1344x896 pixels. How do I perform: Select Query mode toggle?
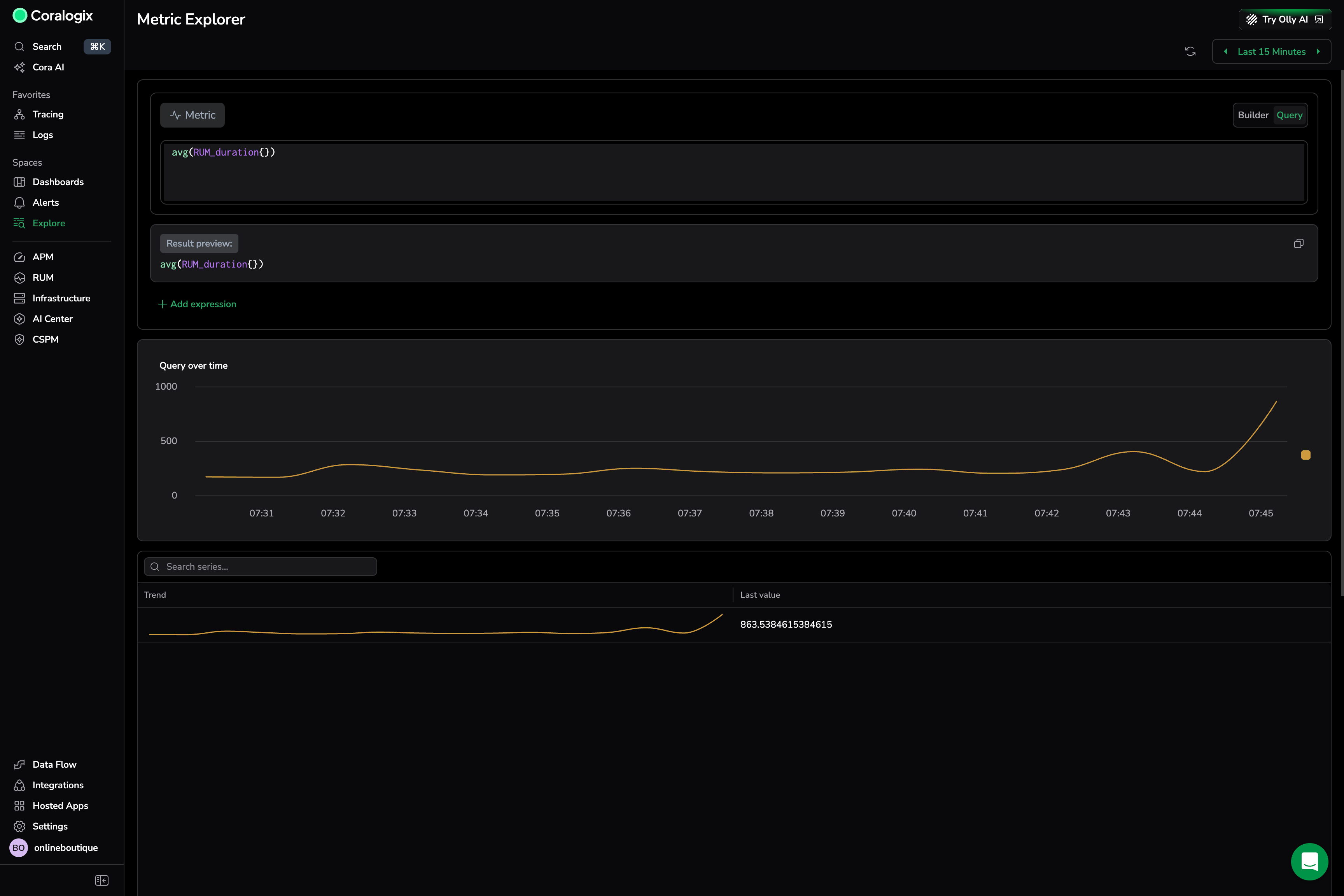click(1289, 115)
